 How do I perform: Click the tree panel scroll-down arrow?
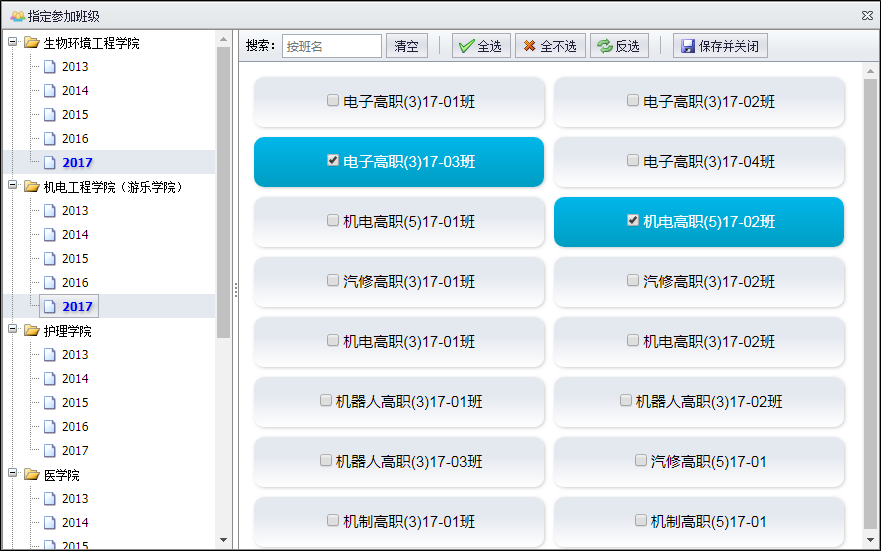point(223,540)
